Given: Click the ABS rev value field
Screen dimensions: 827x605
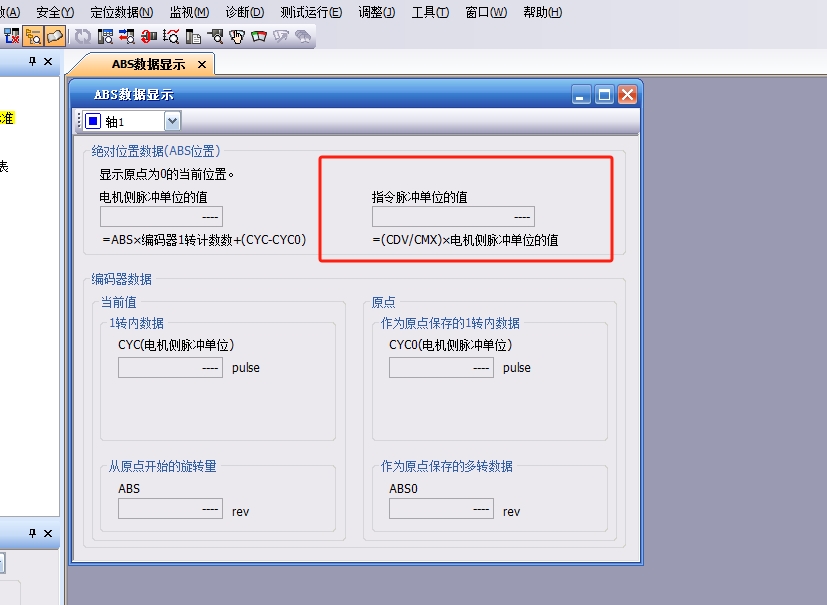Looking at the screenshot, I should click(x=169, y=509).
